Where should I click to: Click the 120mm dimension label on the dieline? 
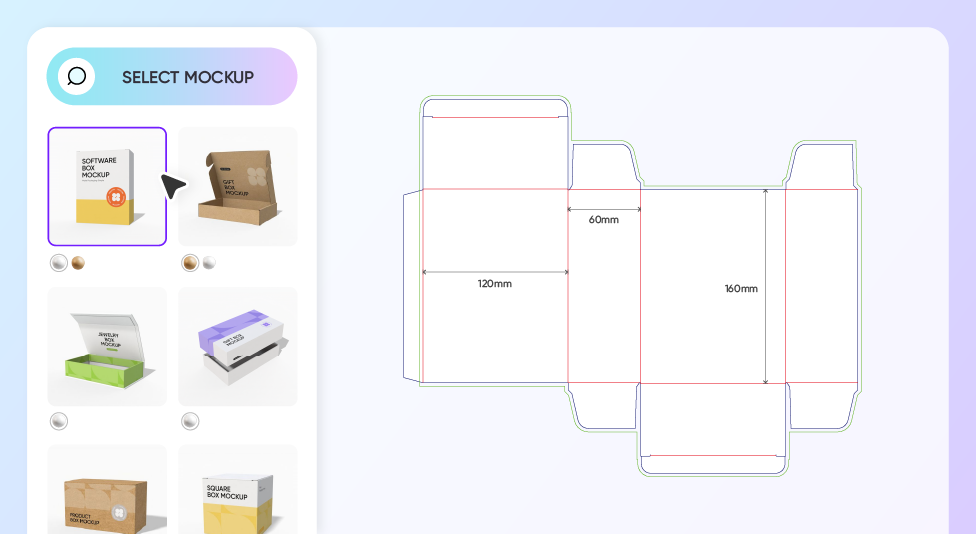[x=494, y=284]
